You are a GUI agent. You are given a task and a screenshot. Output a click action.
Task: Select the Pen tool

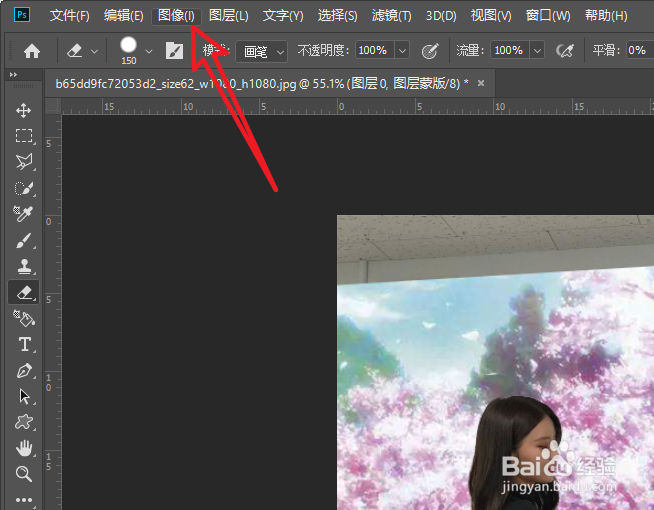tap(23, 371)
